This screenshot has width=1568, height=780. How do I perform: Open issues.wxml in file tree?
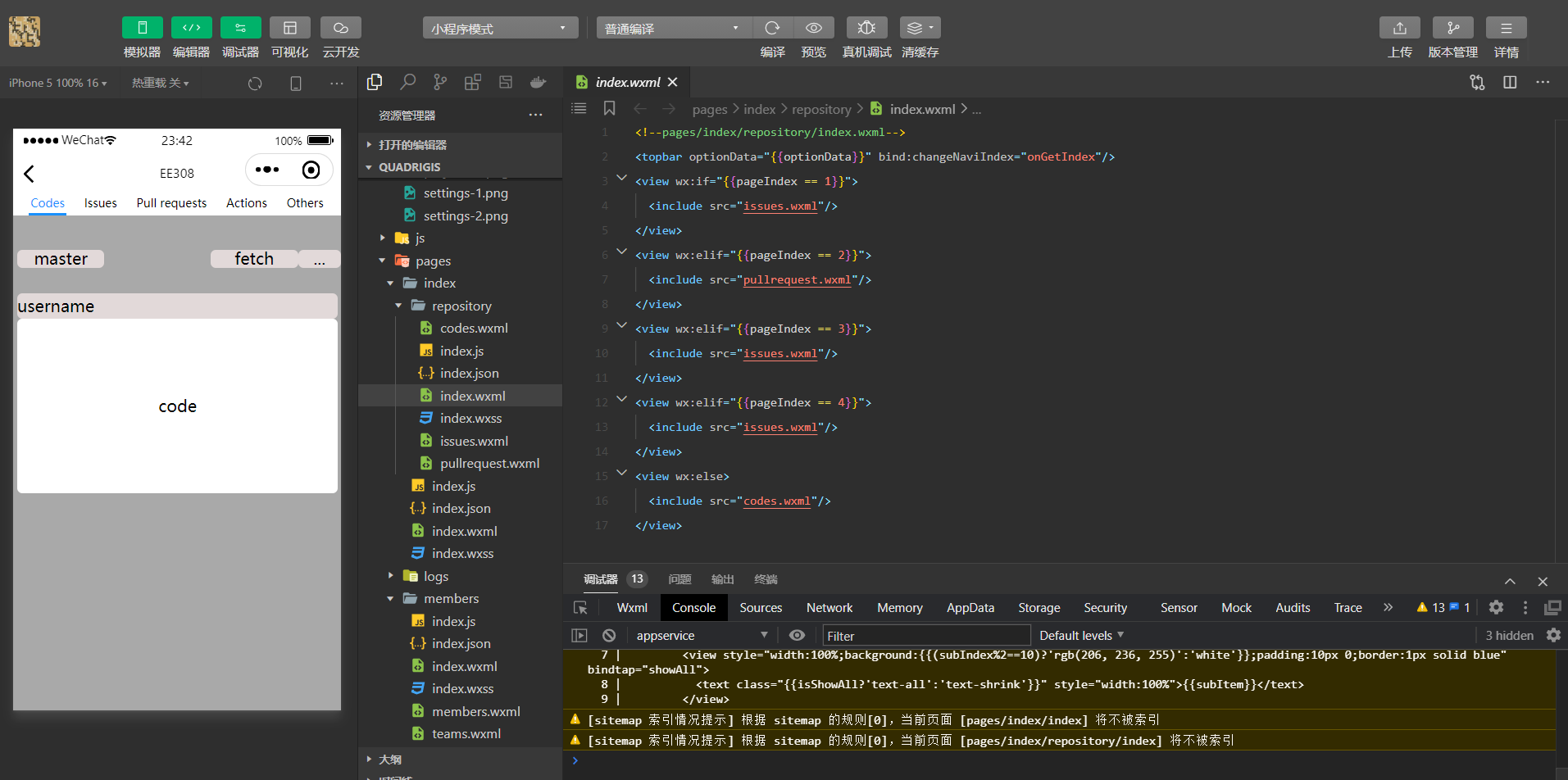474,441
